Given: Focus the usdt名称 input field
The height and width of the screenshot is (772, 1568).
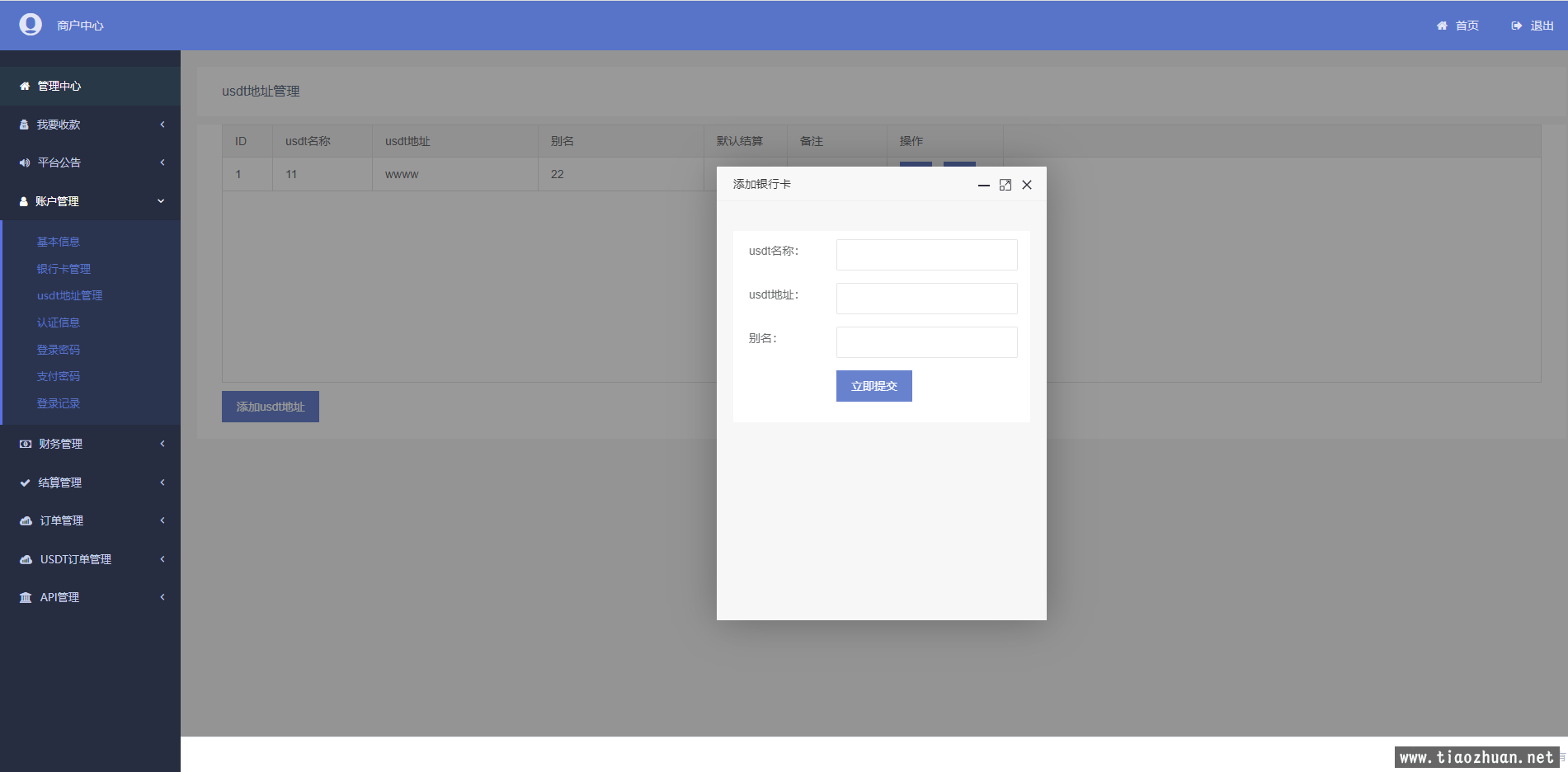Looking at the screenshot, I should click(x=926, y=255).
